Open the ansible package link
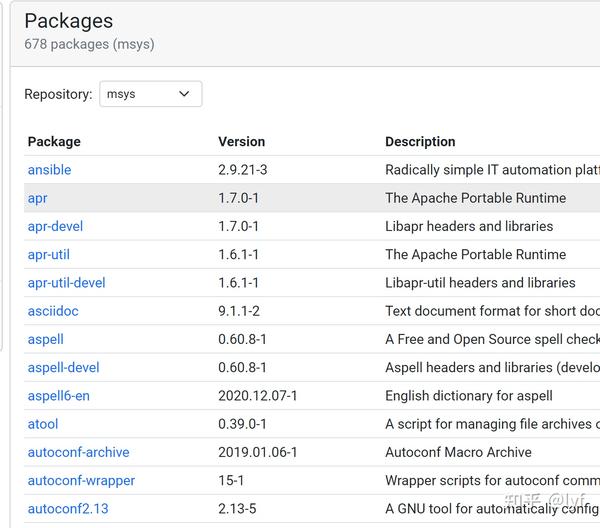The width and height of the screenshot is (600, 528). pyautogui.click(x=49, y=170)
